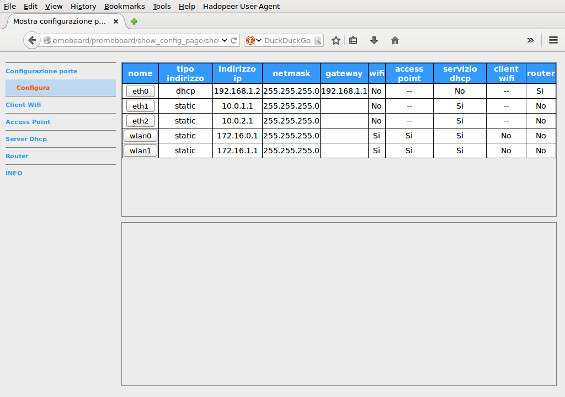Show more toolbar items with the double chevron

click(530, 40)
